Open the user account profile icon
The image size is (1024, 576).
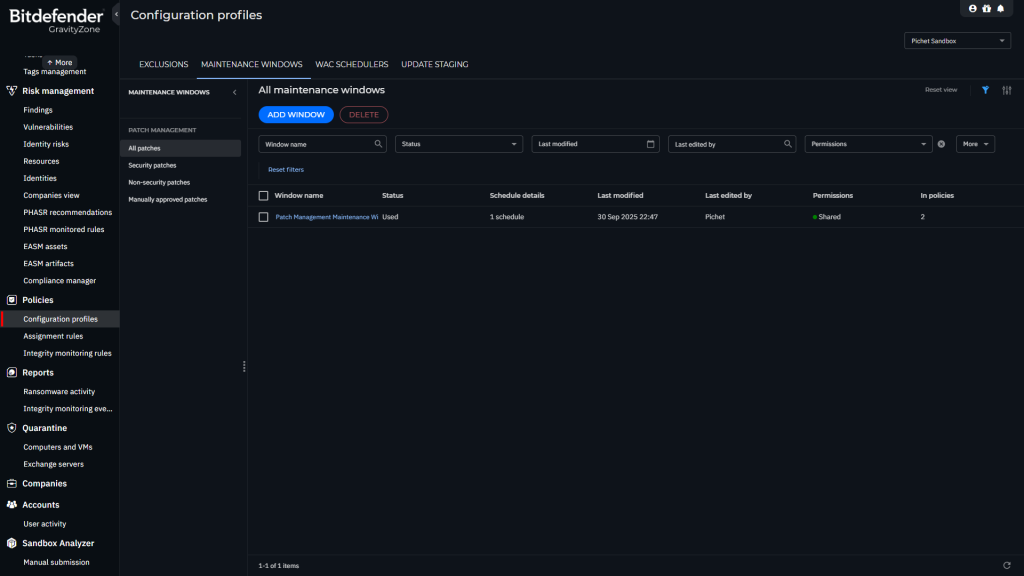click(x=973, y=9)
